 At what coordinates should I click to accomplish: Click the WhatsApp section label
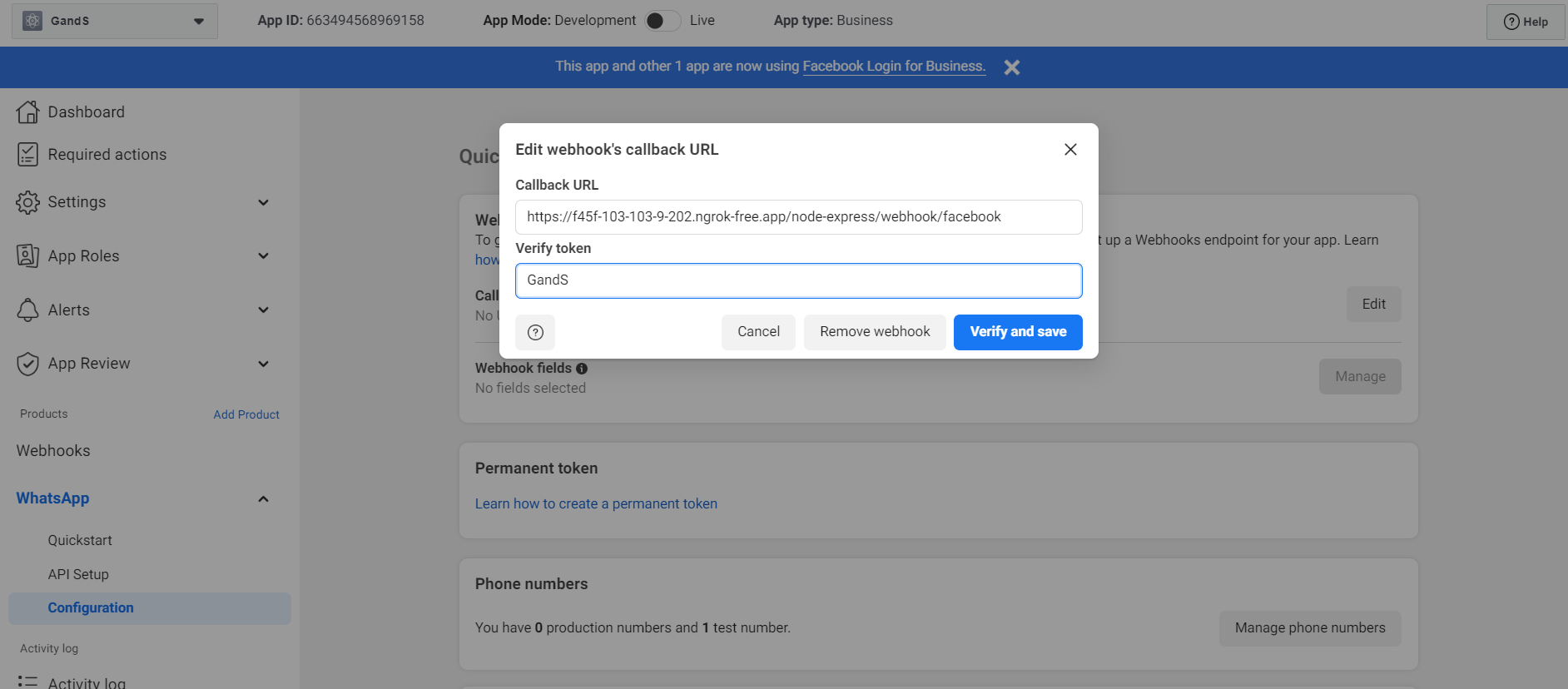coord(52,498)
